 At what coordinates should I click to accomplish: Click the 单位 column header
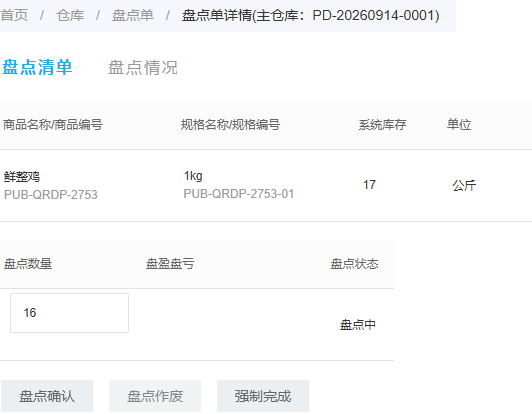[459, 125]
